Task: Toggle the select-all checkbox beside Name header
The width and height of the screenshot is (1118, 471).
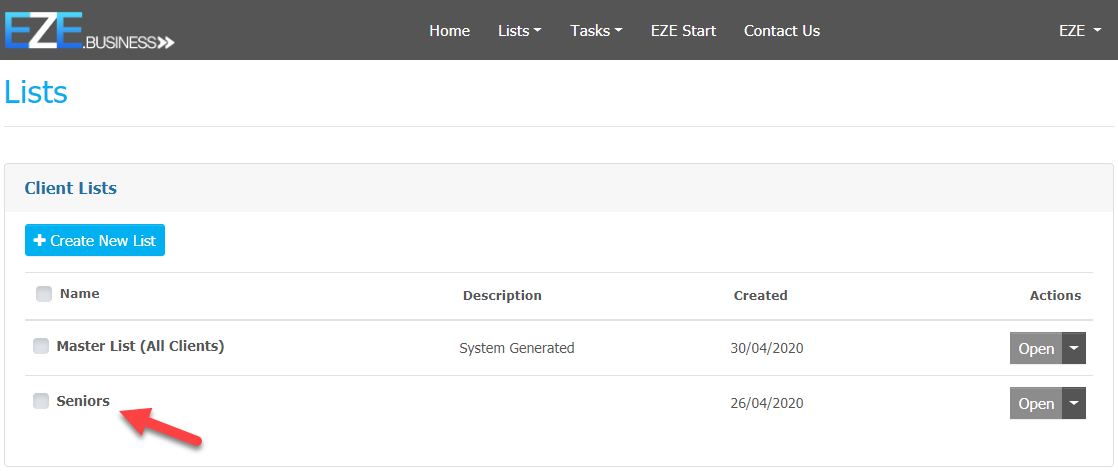Action: (44, 294)
